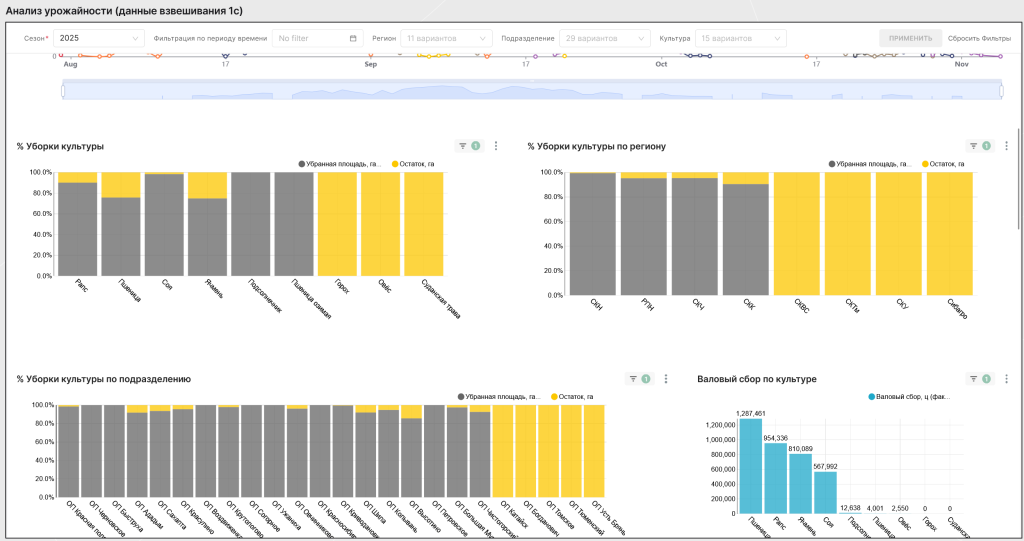Toggle 'Валовый сбор, ц' legend series
Screen dimensions: 1024x541
911,397
